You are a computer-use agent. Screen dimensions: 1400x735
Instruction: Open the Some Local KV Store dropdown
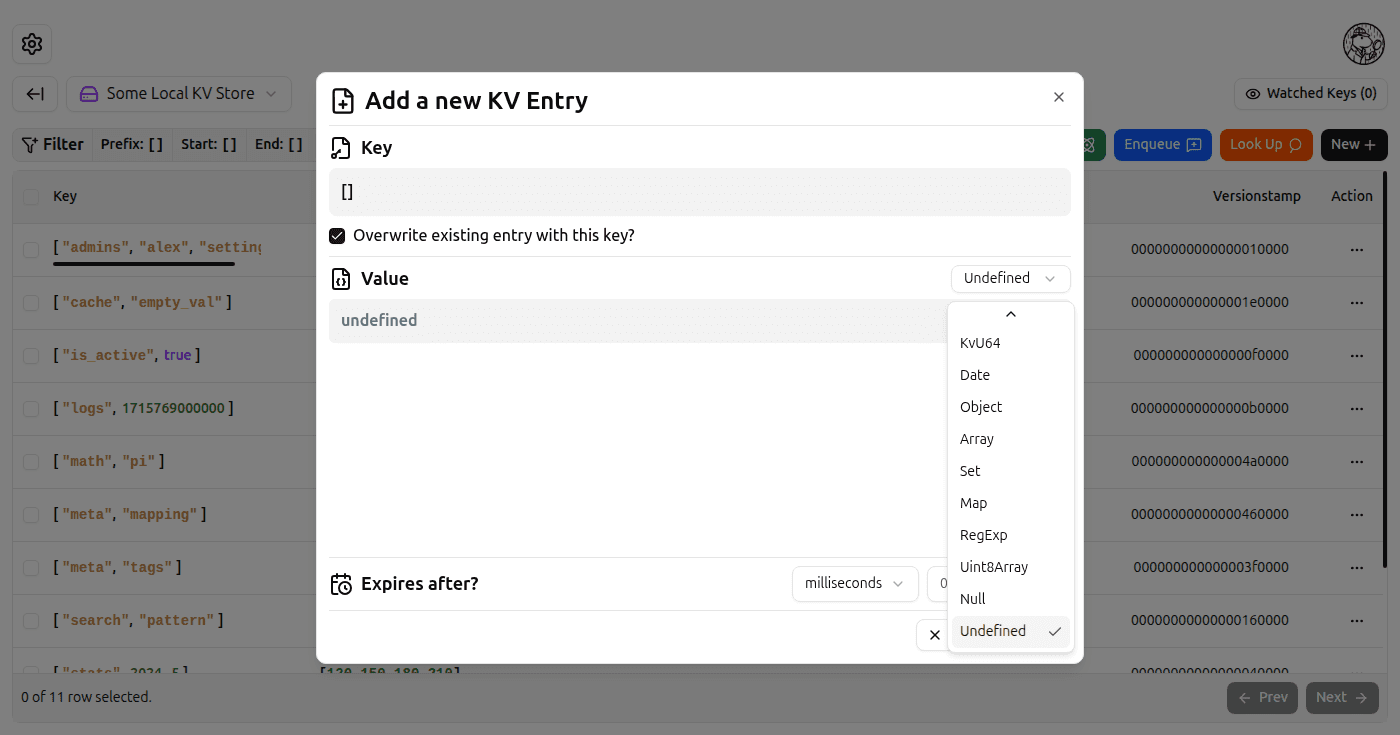[x=179, y=94]
